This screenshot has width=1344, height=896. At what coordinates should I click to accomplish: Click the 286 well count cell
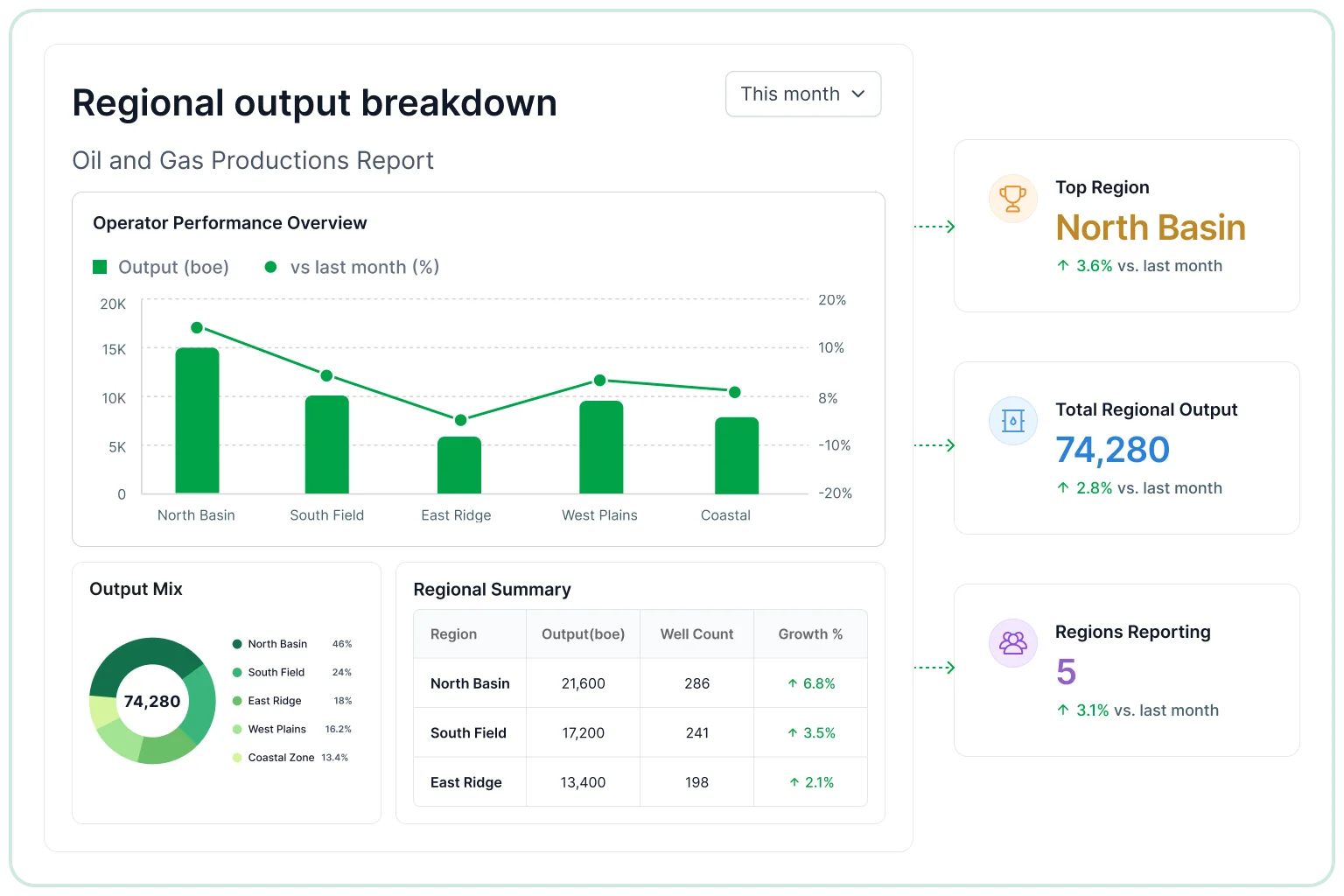point(696,683)
